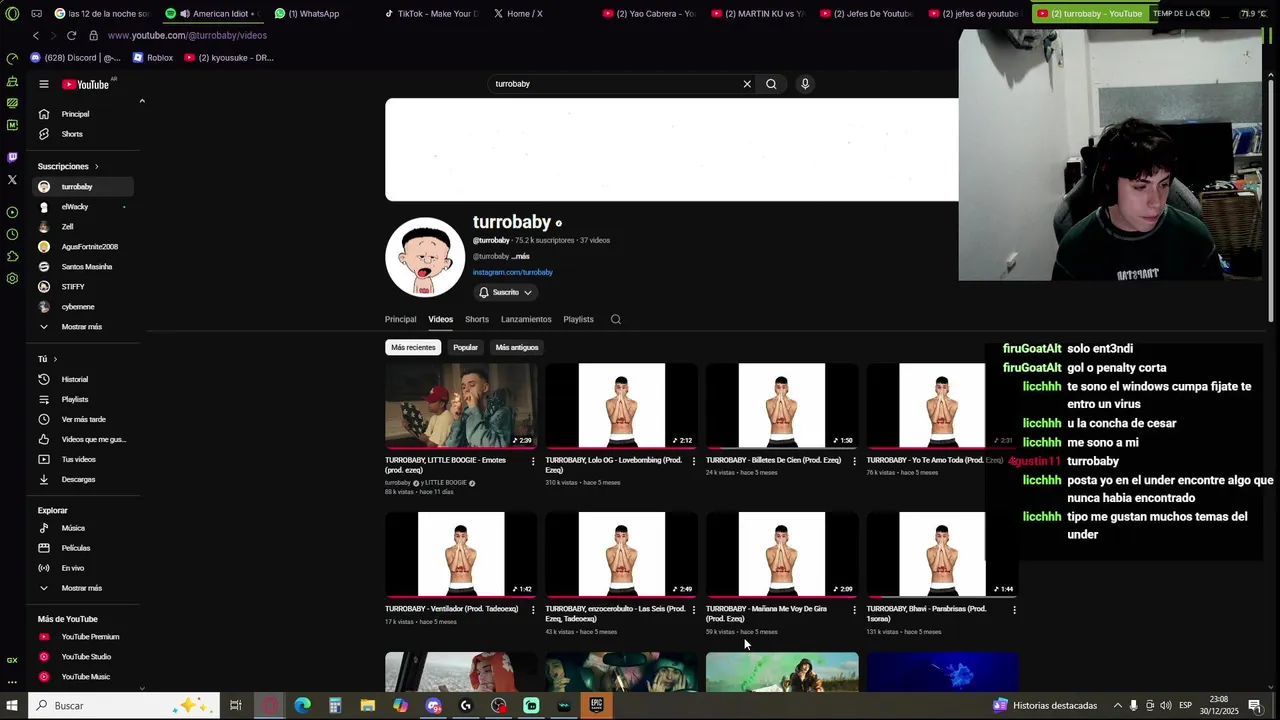Expand channel description with ...más
Image resolution: width=1280 pixels, height=720 pixels.
tap(520, 256)
